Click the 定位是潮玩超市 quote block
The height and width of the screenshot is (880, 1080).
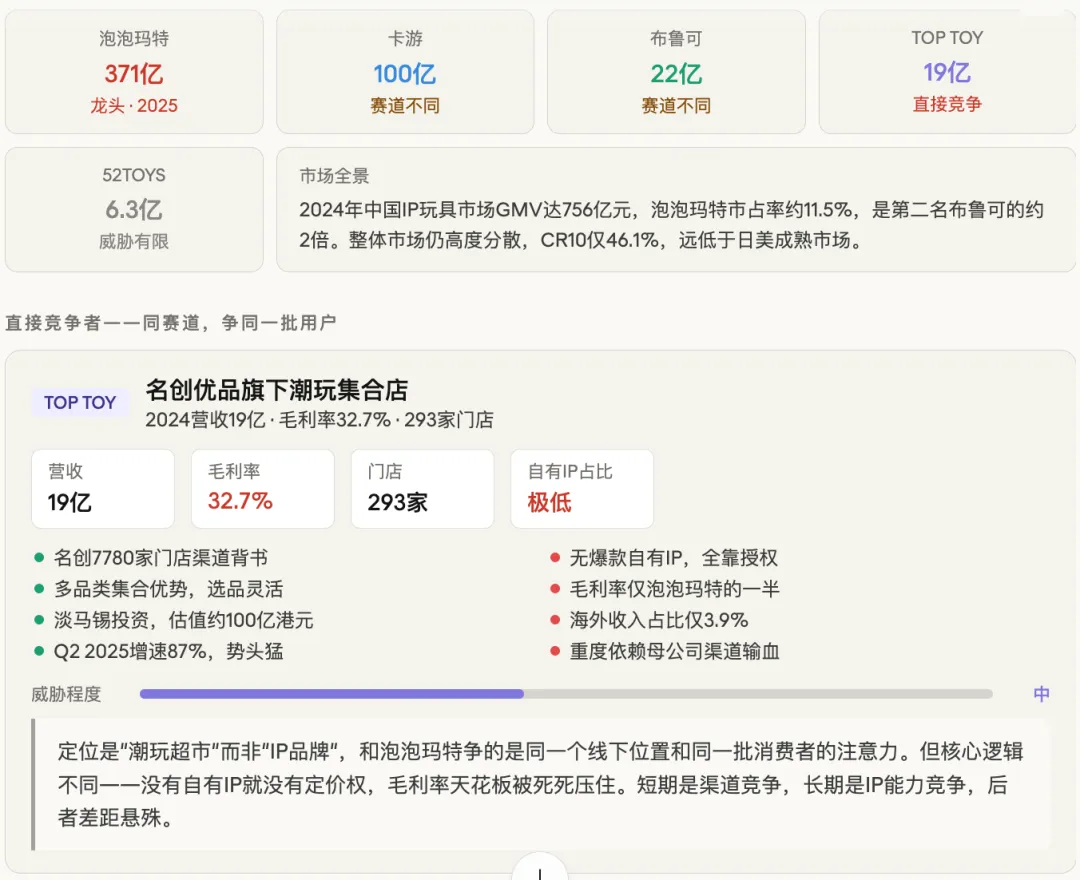541,784
